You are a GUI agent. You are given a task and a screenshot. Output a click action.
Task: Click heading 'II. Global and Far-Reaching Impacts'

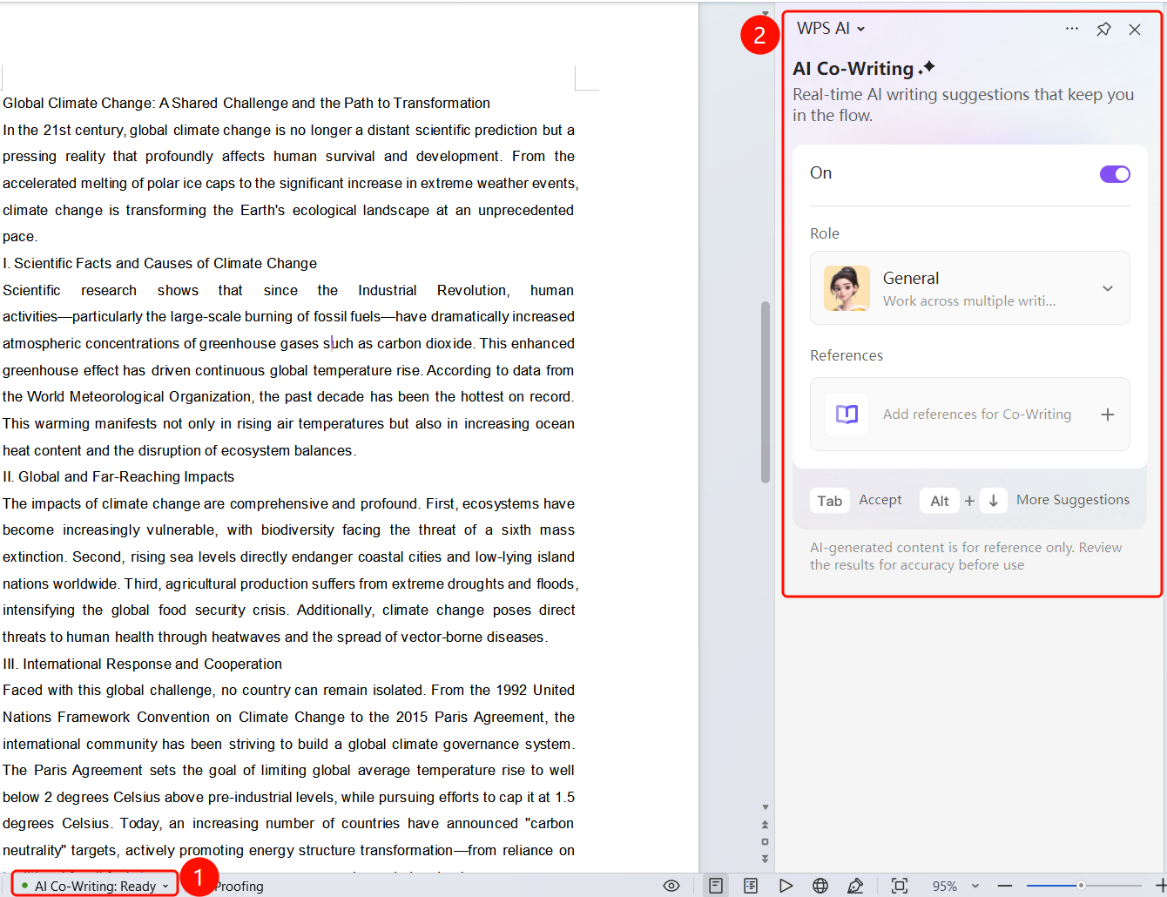118,477
